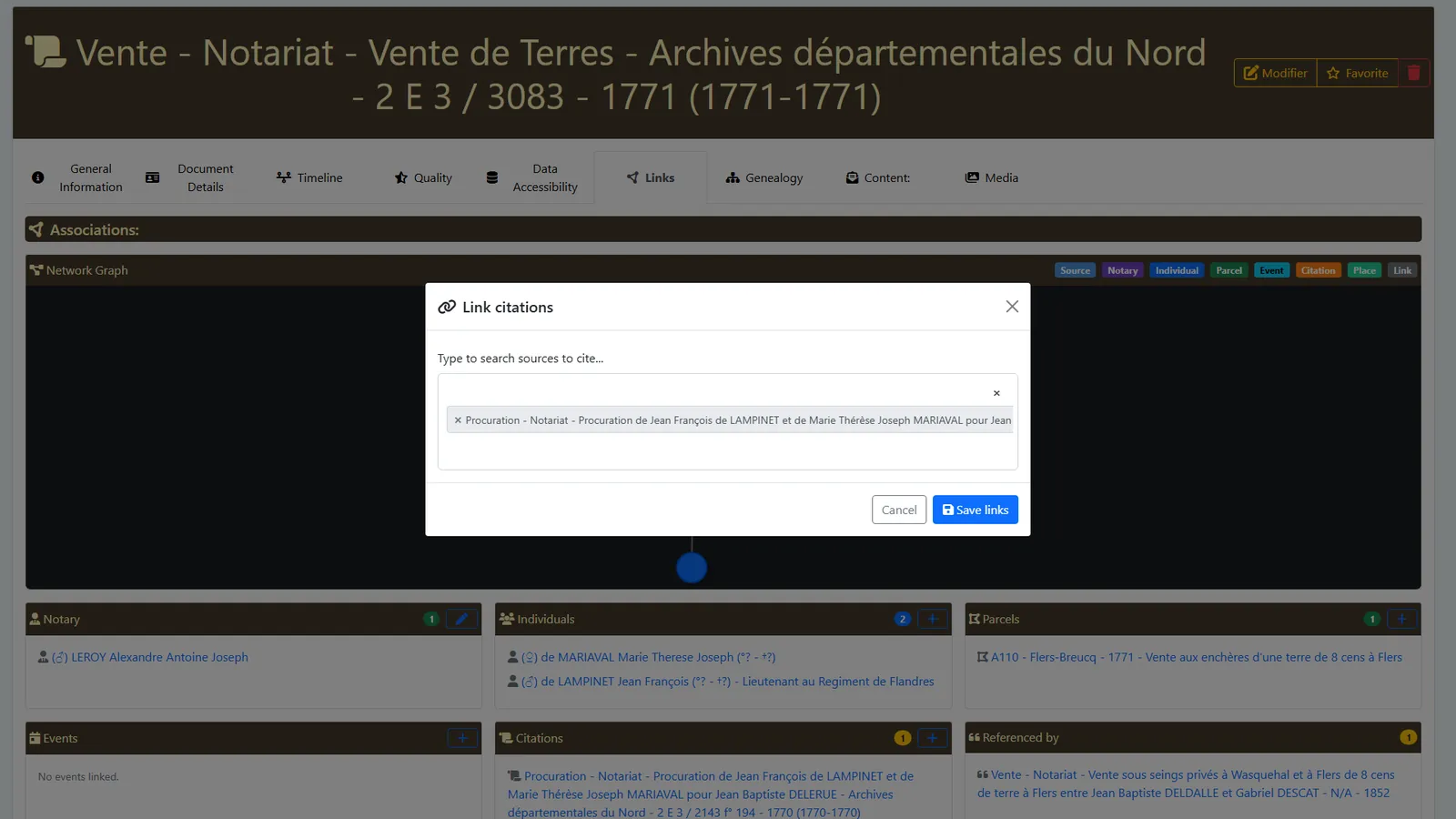Cancel the Link citations dialog

(899, 510)
